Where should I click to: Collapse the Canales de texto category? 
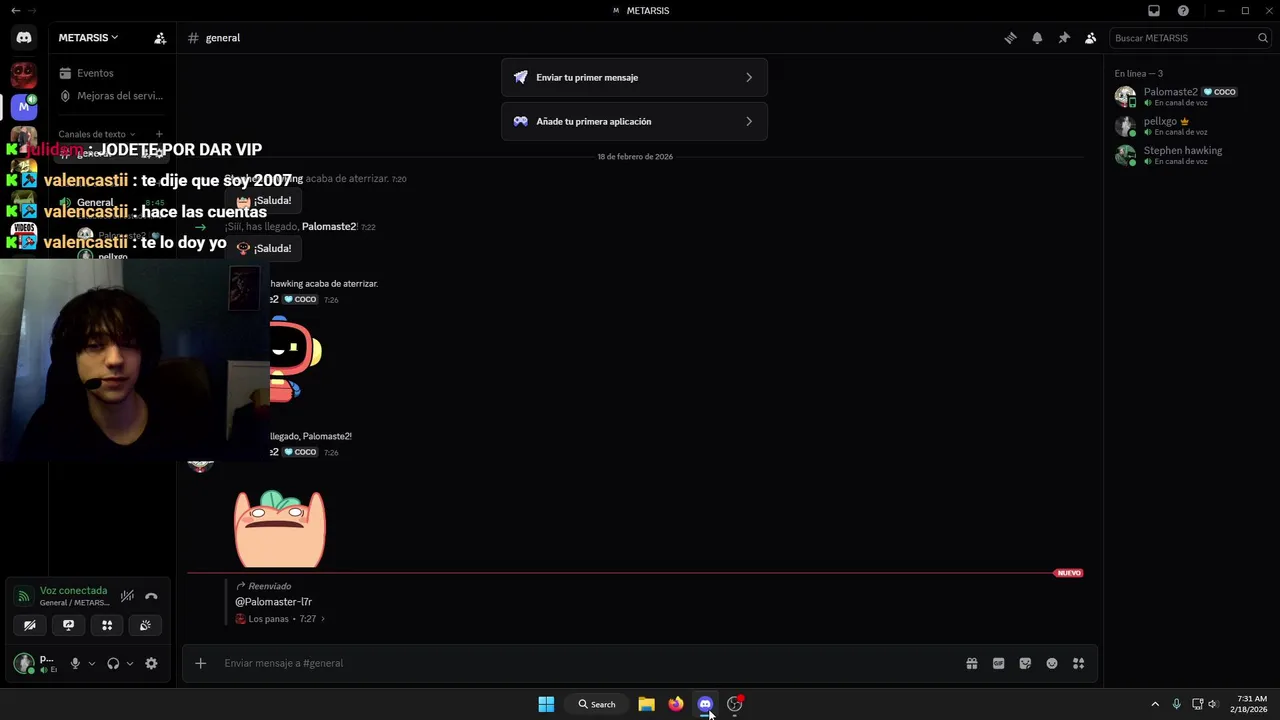click(x=96, y=134)
